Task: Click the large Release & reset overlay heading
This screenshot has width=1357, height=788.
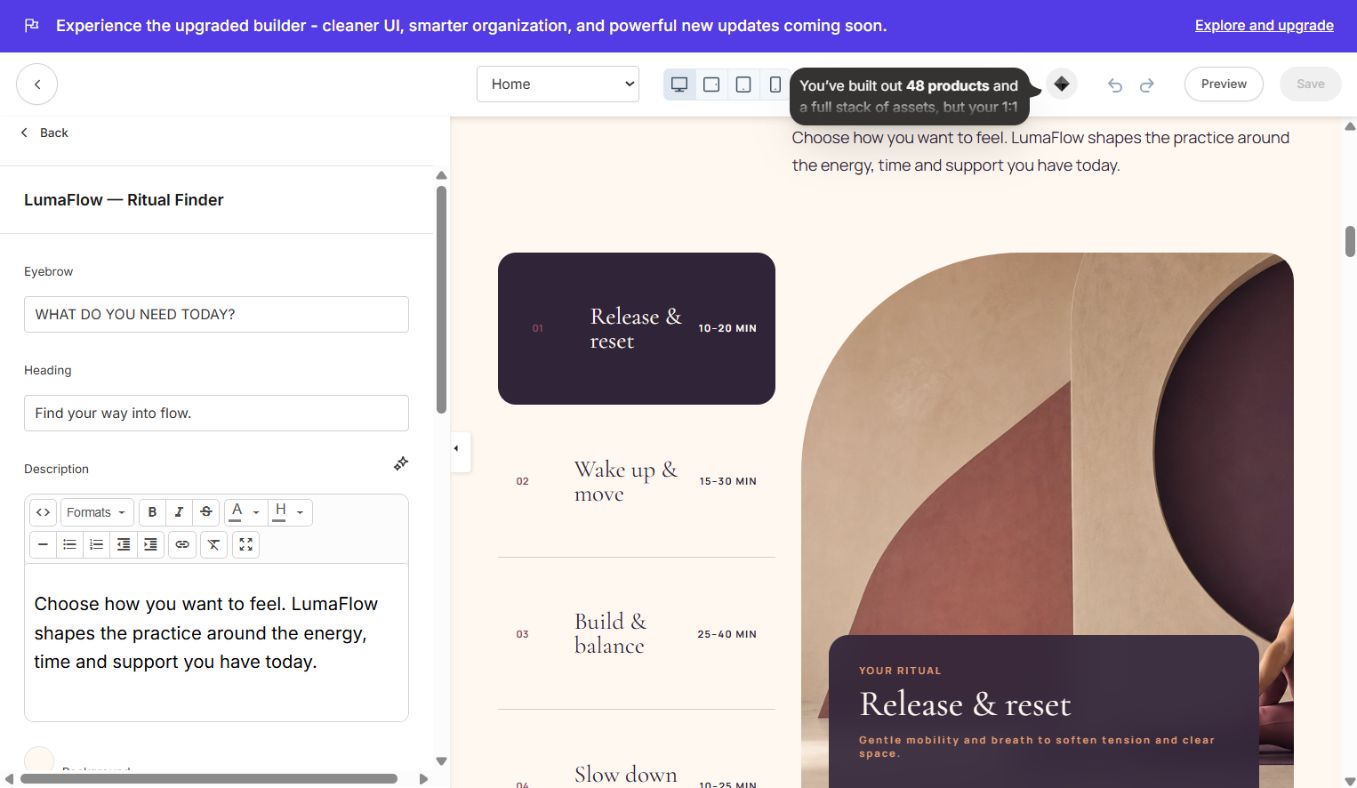Action: [965, 705]
